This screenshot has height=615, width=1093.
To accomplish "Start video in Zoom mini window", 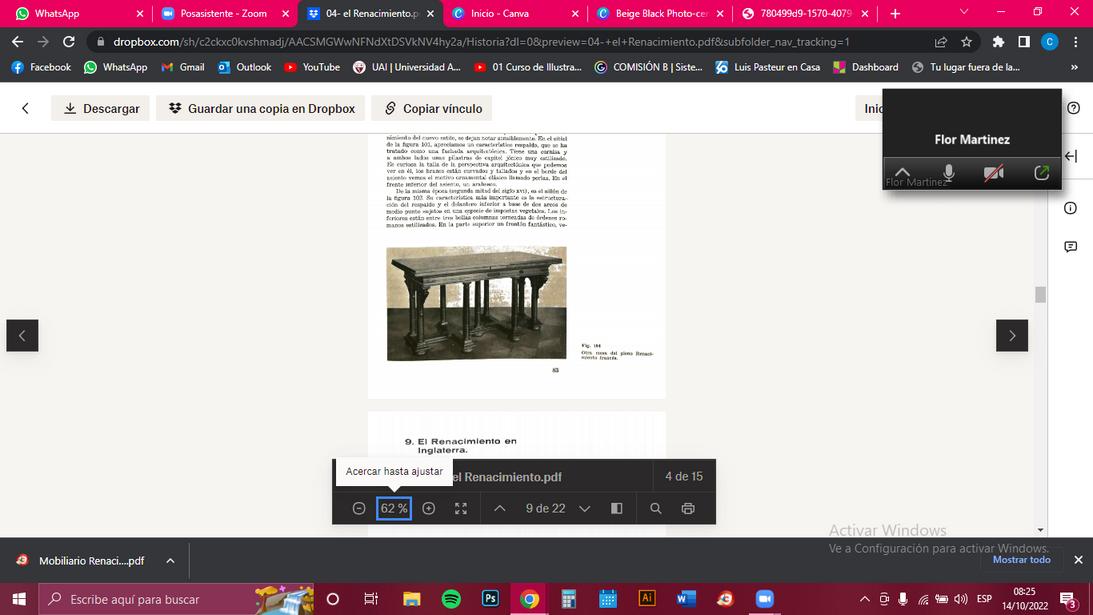I will coord(994,172).
